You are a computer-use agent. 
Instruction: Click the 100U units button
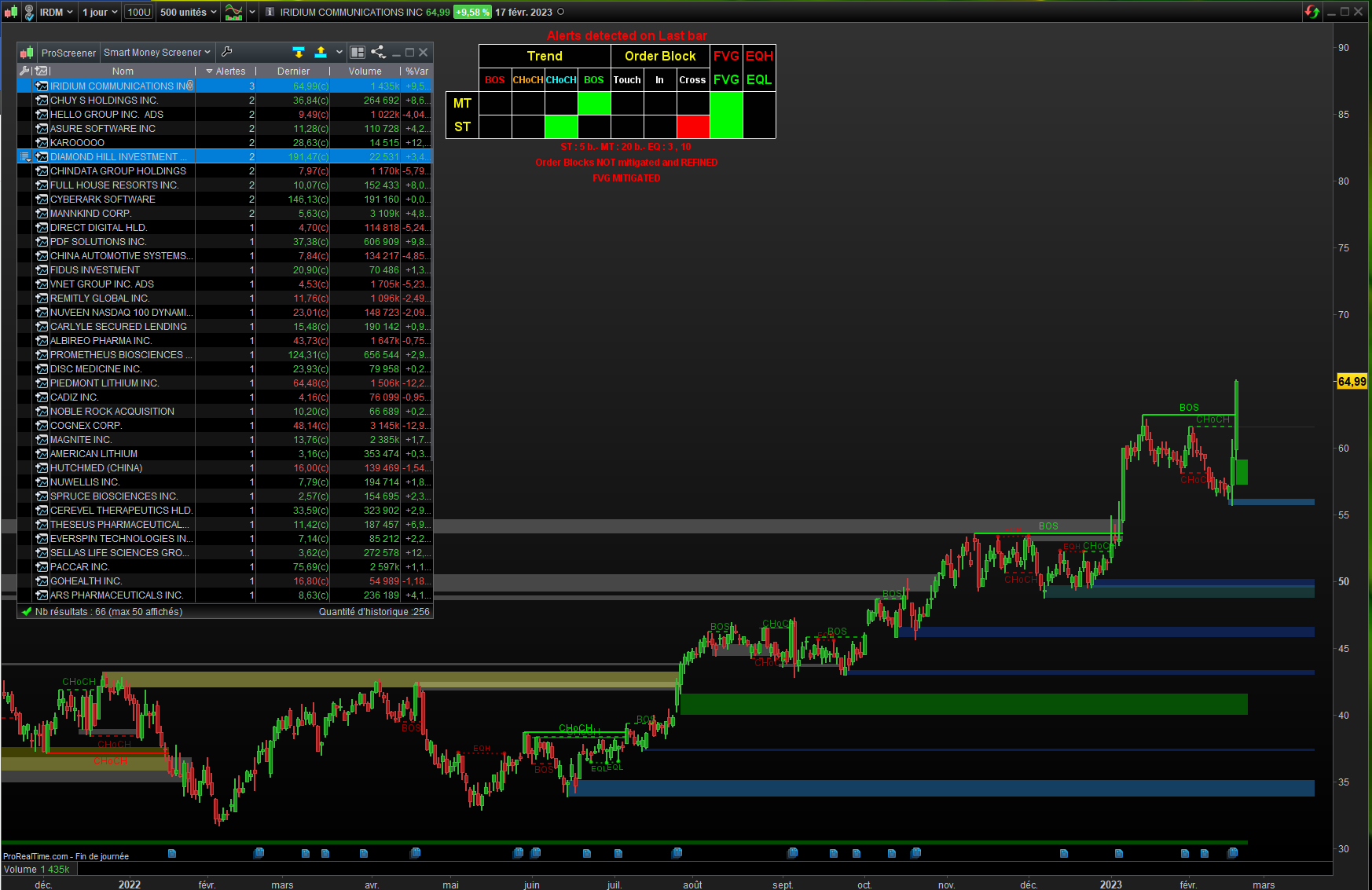point(139,12)
